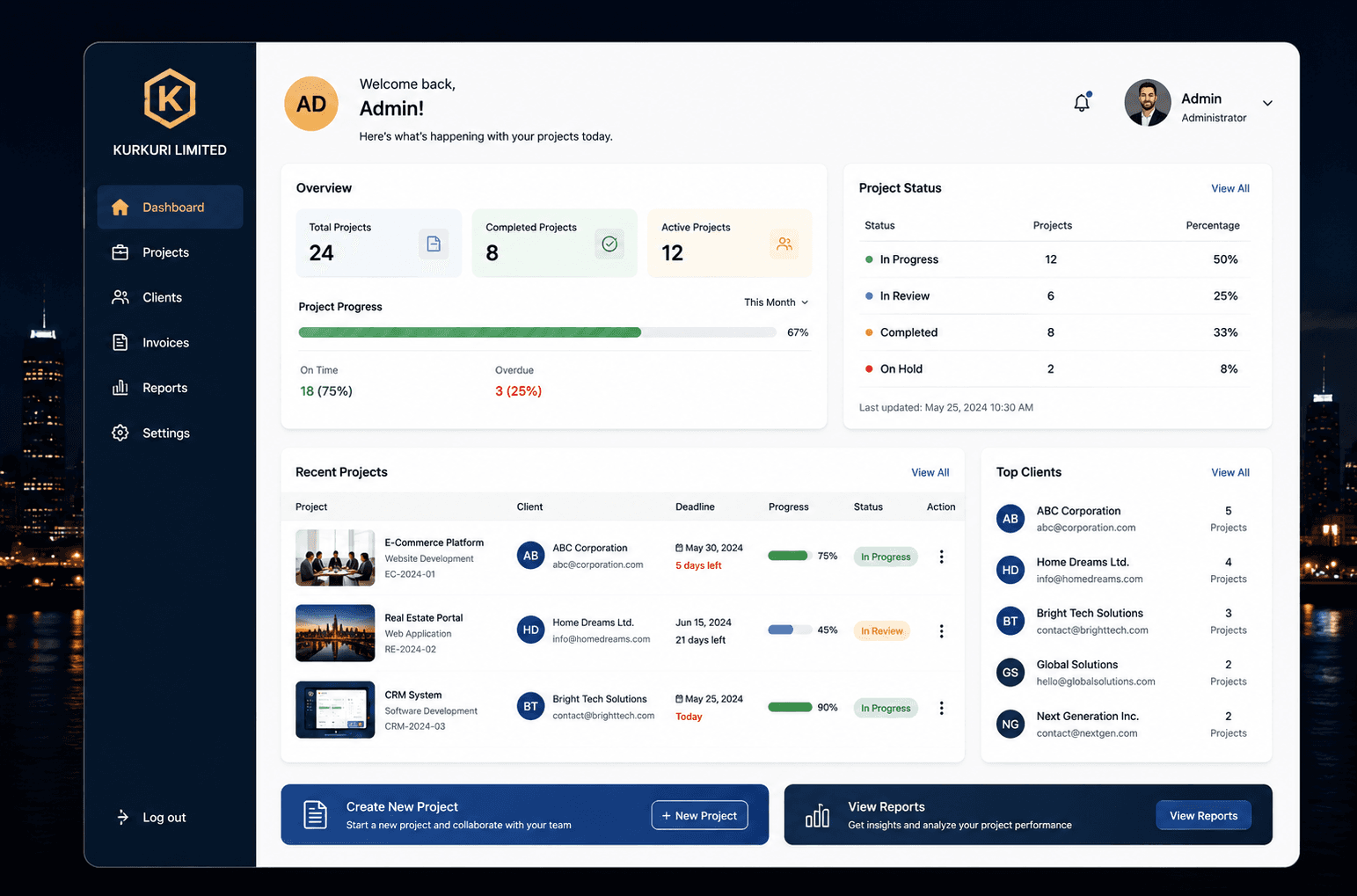Click View All in Project Status panel
1357x896 pixels.
1229,188
